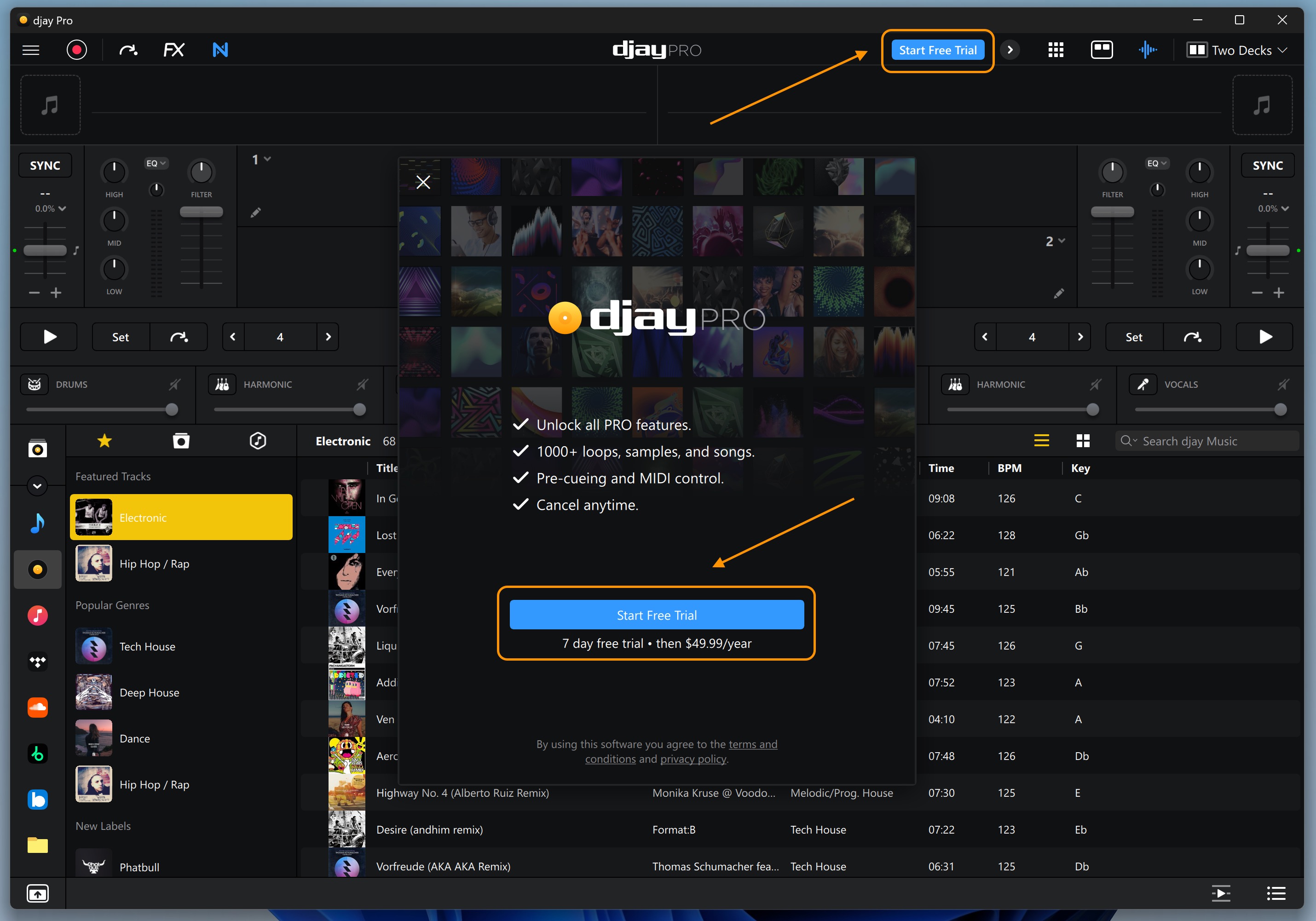Increase left deck loop length with right arrow
1316x921 pixels.
pos(328,337)
